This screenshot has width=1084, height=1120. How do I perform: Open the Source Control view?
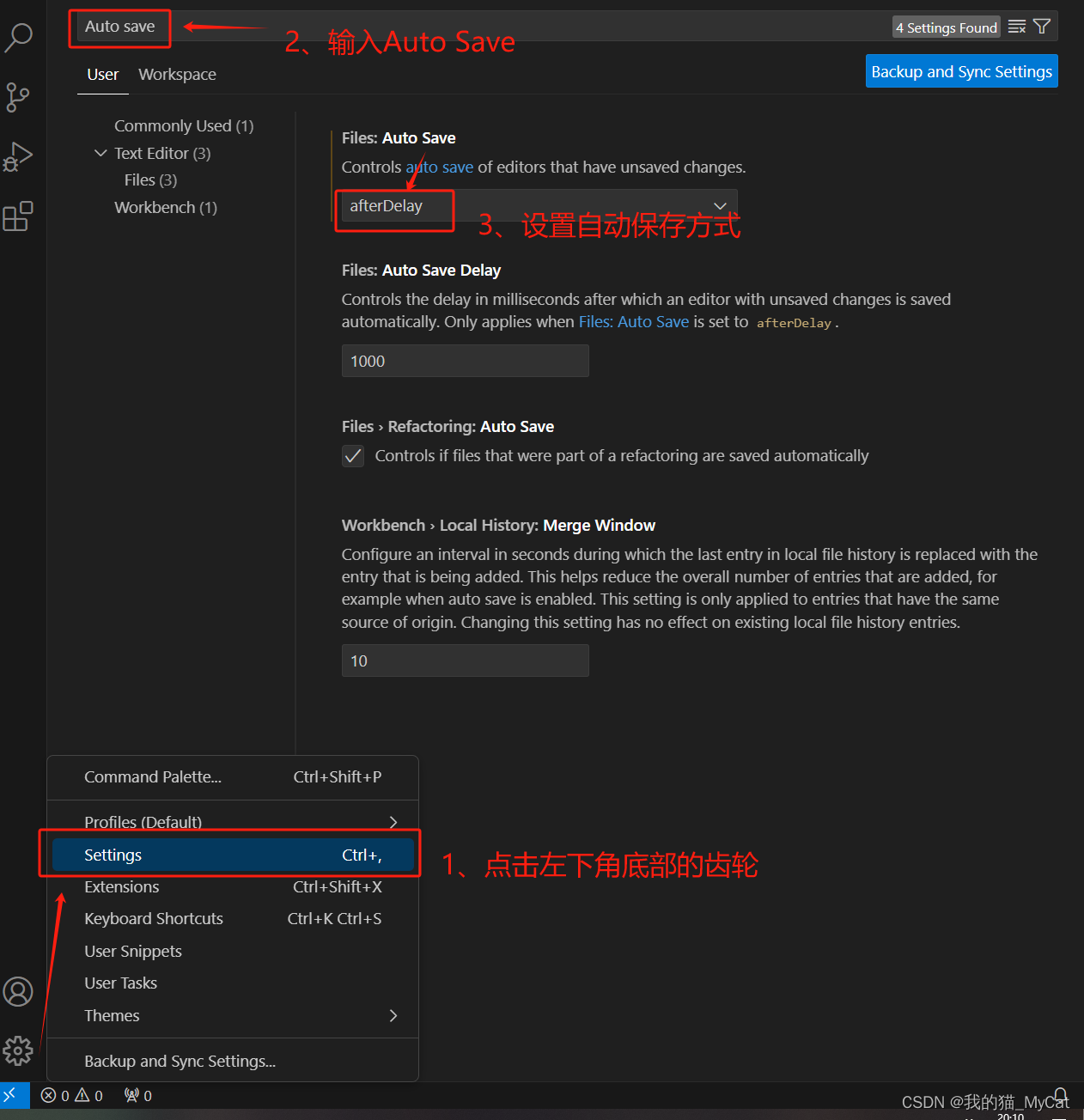pyautogui.click(x=19, y=97)
